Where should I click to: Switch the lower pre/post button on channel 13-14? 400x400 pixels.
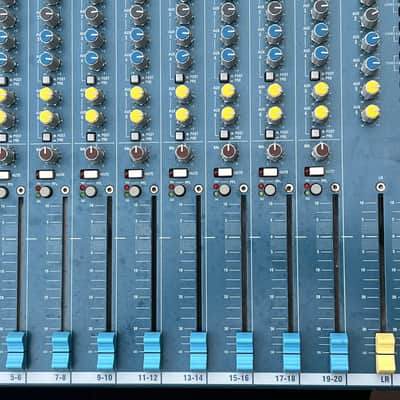[x=180, y=135]
